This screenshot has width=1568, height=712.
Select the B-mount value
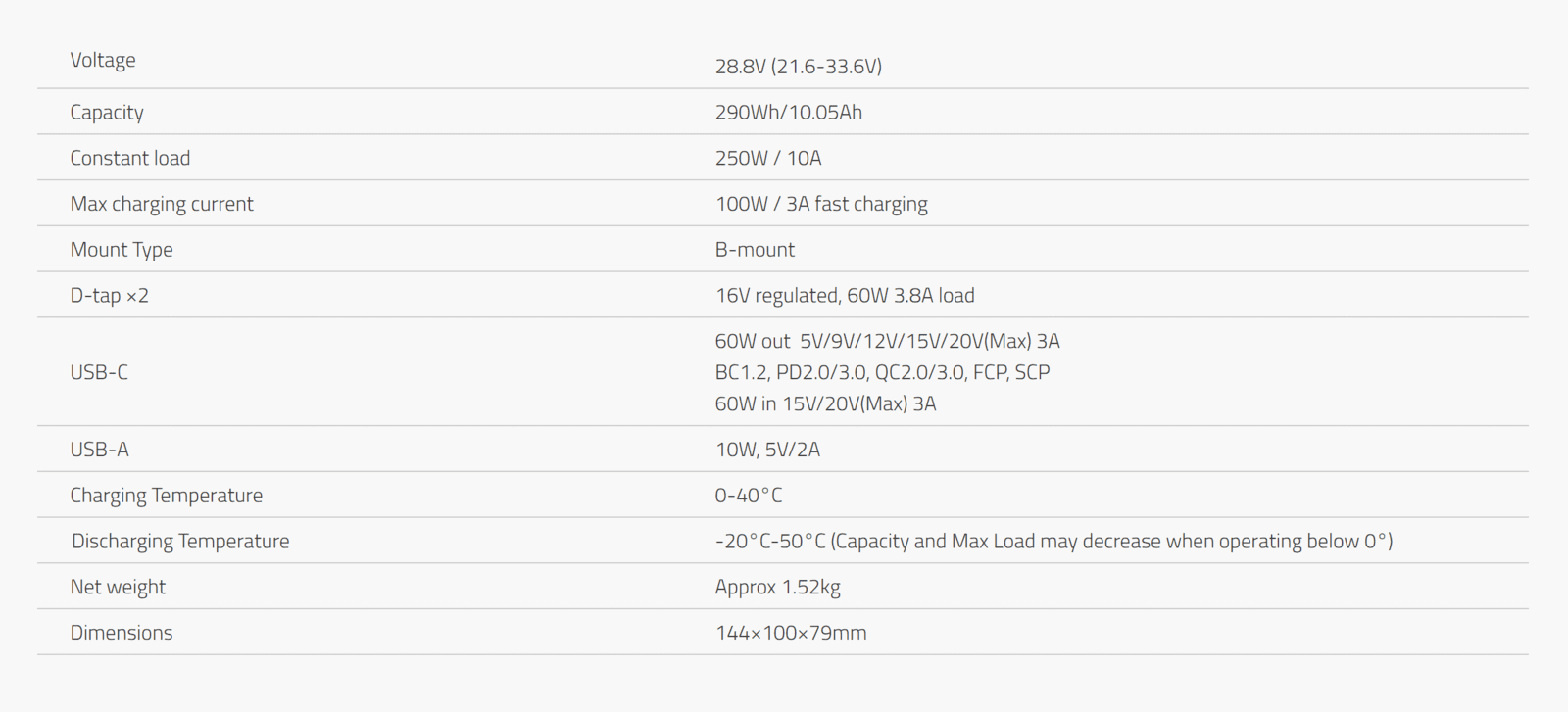coord(755,250)
